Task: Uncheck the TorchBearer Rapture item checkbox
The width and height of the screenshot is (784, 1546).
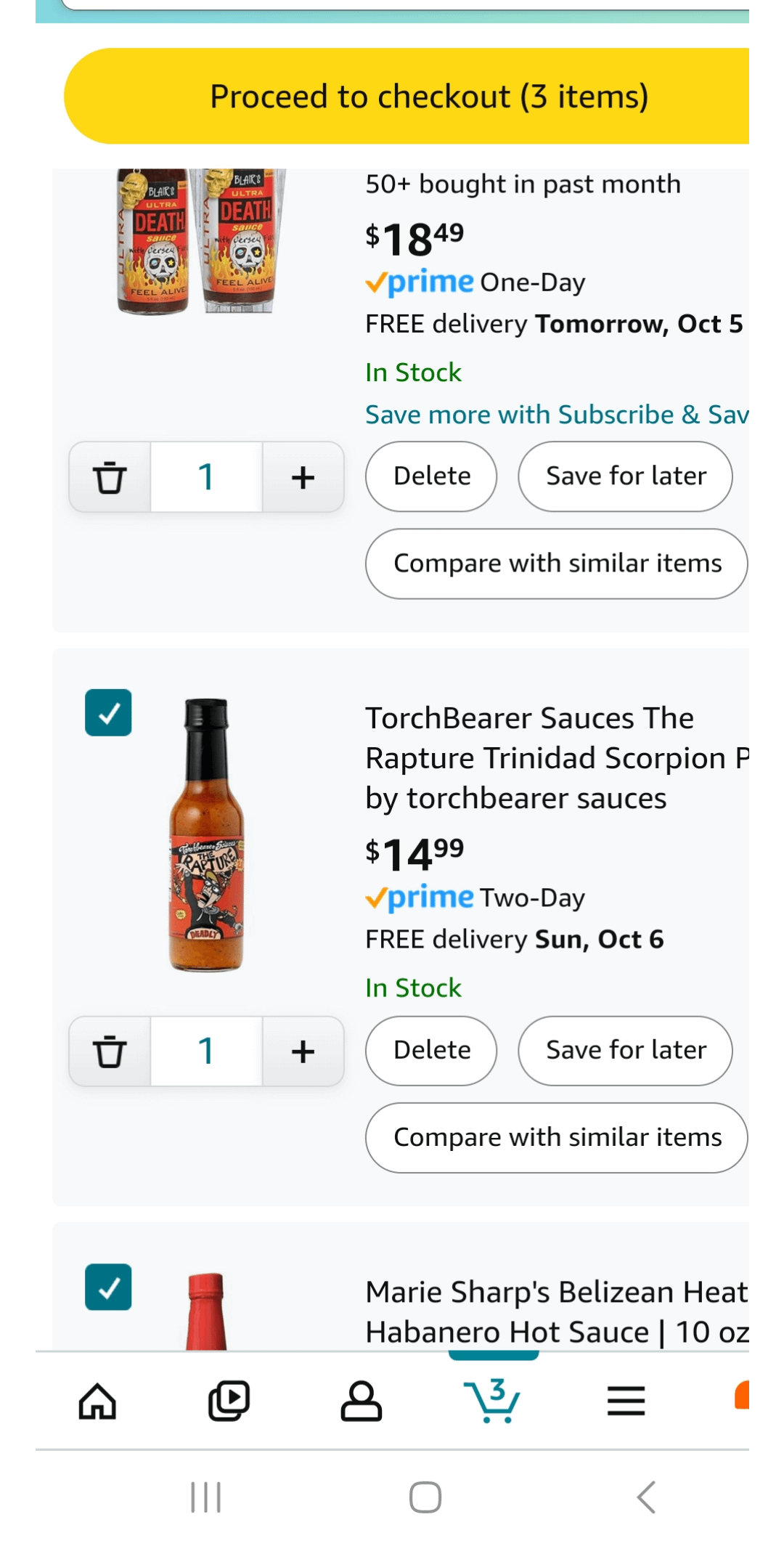Action: [108, 712]
